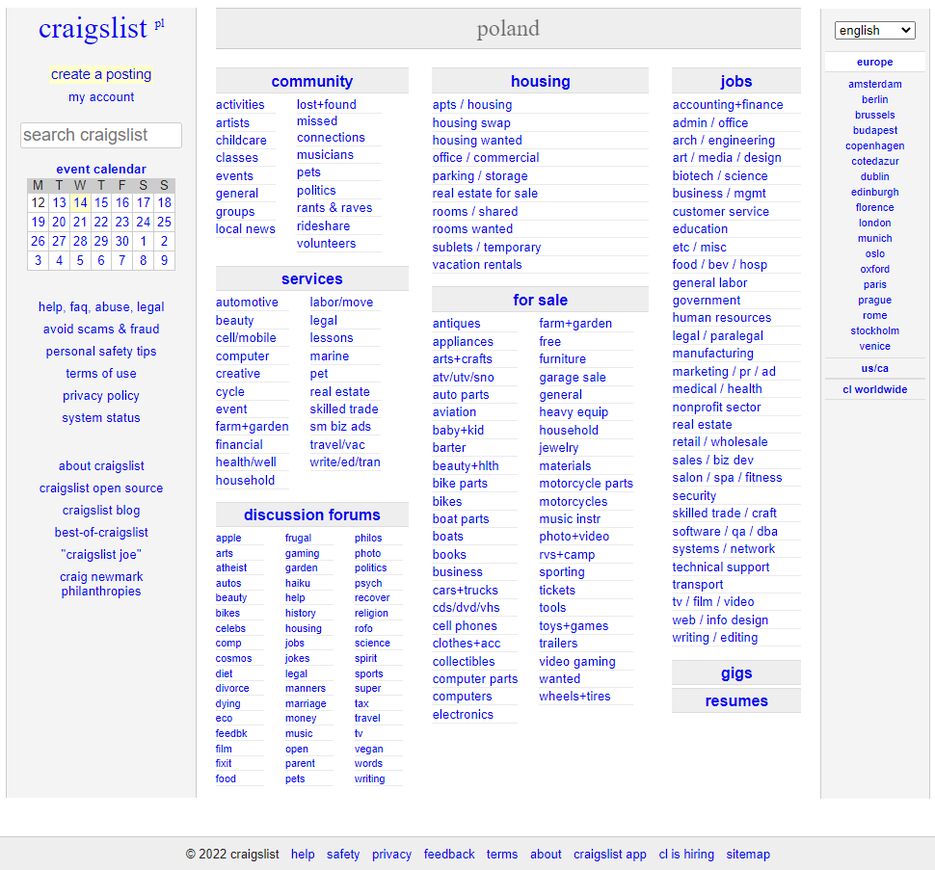Open the apple discussion forum
The height and width of the screenshot is (870, 935).
(228, 538)
